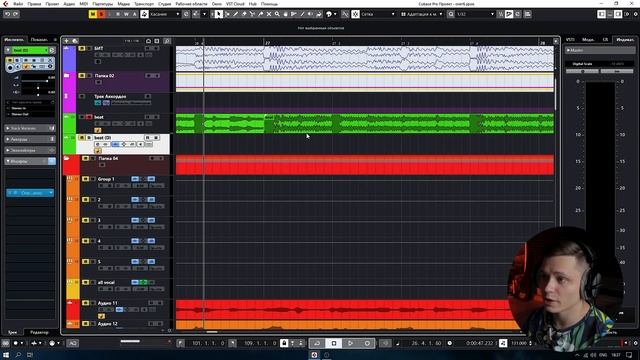This screenshot has height=360, width=640.
Task: Click the Redo arrow in the toolbar
Action: tap(16, 14)
